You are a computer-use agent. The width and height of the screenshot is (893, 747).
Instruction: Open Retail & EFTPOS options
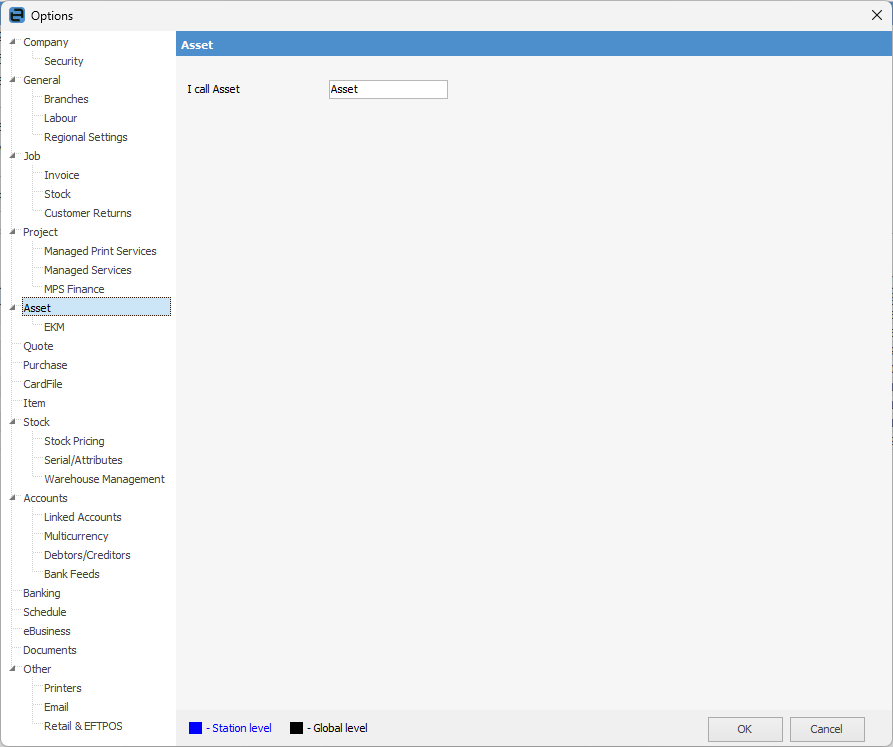tap(83, 726)
